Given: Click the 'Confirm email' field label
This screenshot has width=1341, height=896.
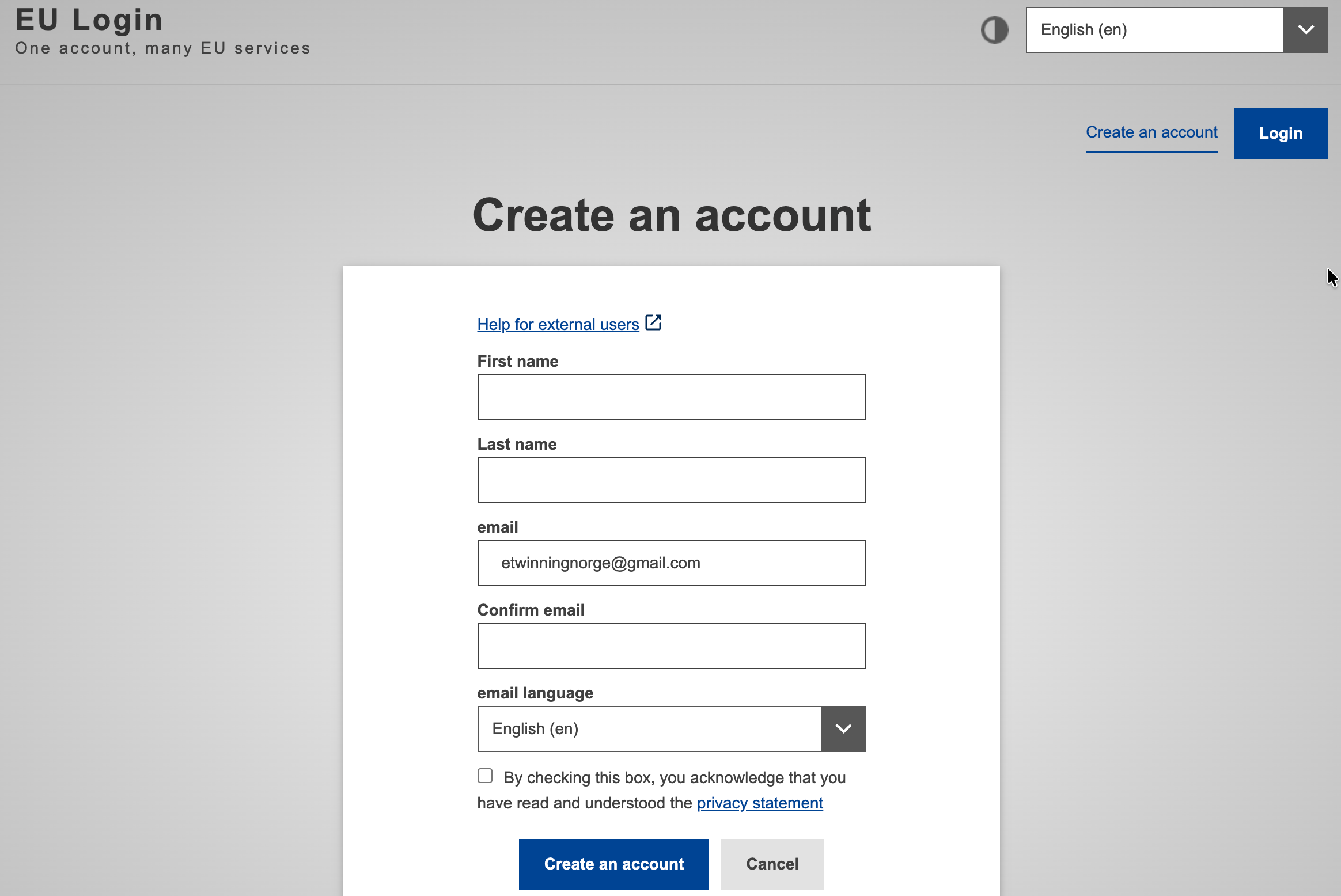Looking at the screenshot, I should (x=531, y=610).
